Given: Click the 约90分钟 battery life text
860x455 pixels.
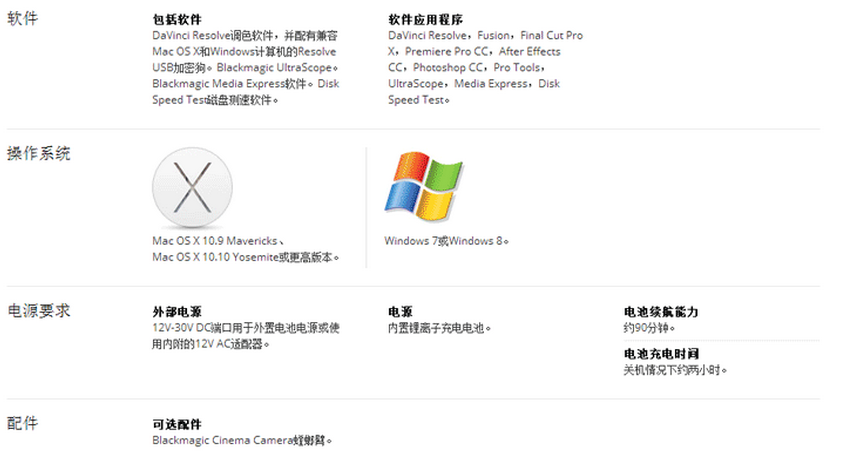Looking at the screenshot, I should click(x=649, y=328).
